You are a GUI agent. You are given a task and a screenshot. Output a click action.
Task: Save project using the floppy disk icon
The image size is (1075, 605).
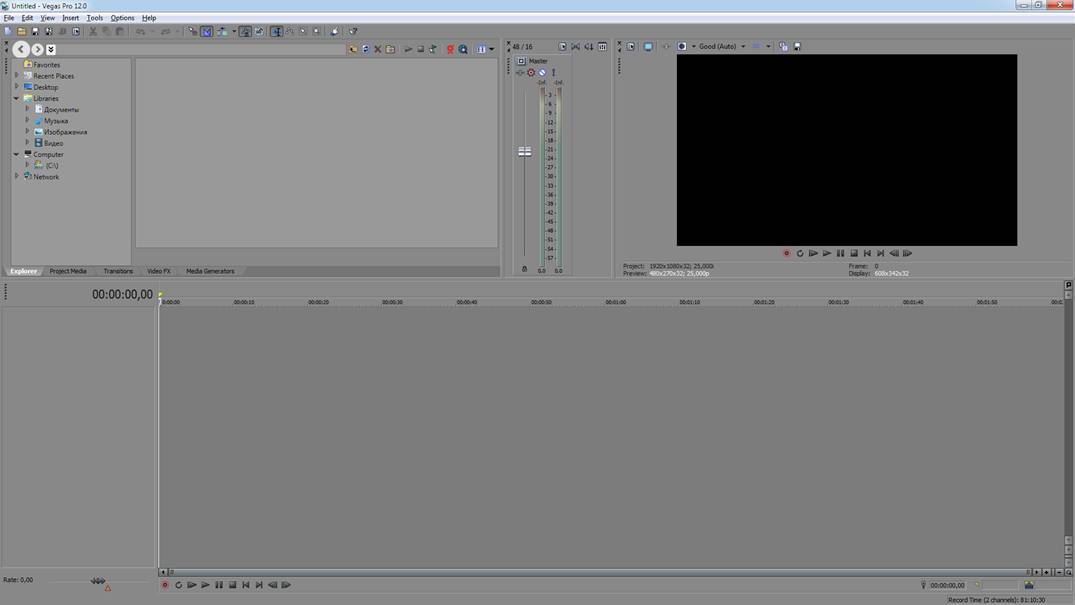[x=35, y=32]
